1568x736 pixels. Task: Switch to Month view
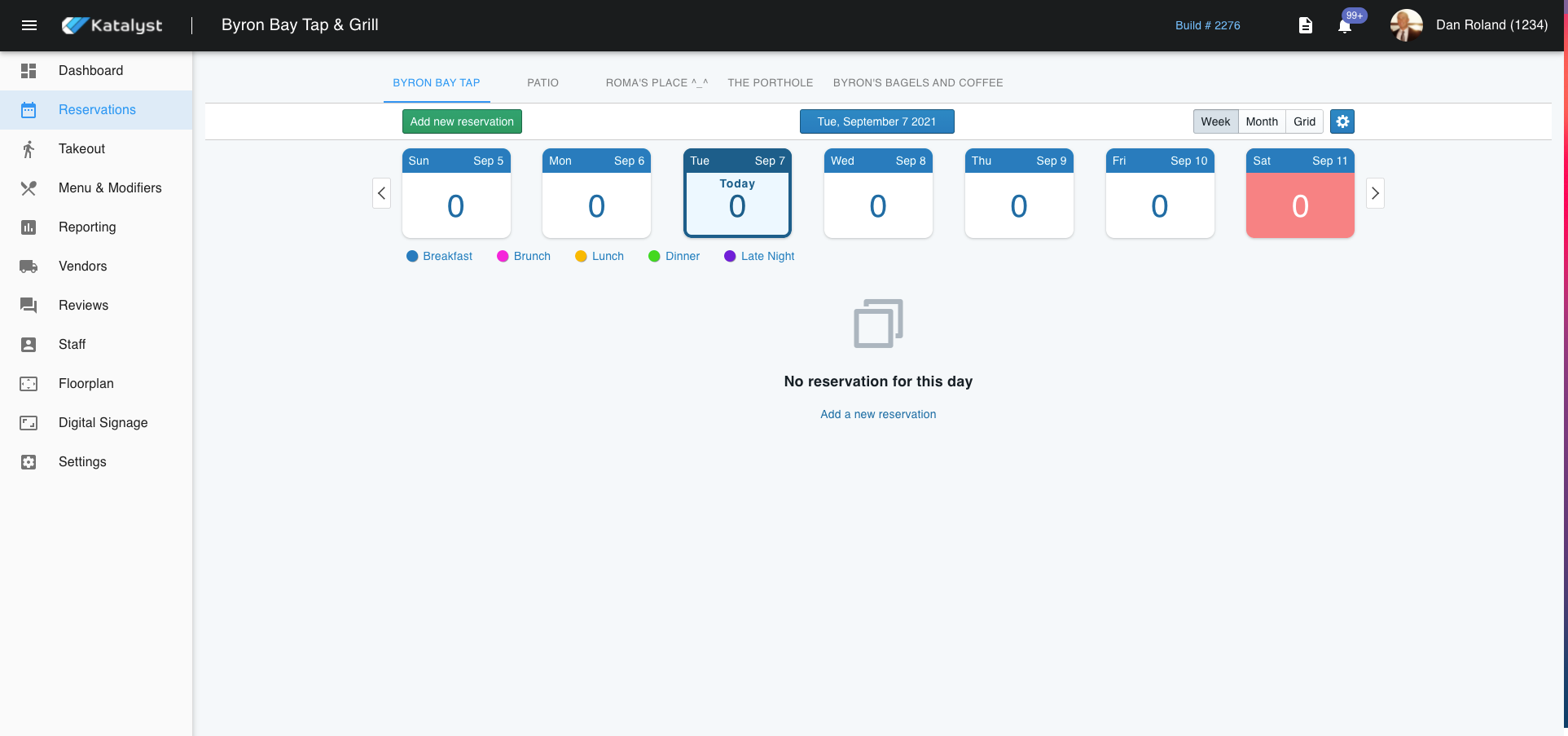click(x=1262, y=121)
